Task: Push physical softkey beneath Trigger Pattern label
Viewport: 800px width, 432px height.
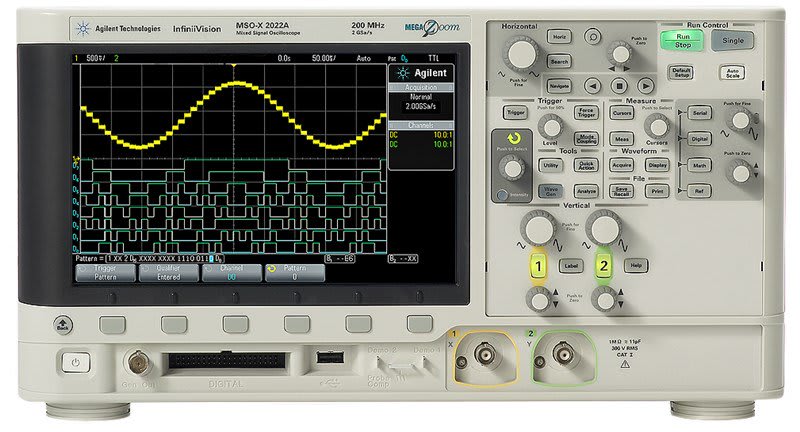Action: tap(112, 324)
